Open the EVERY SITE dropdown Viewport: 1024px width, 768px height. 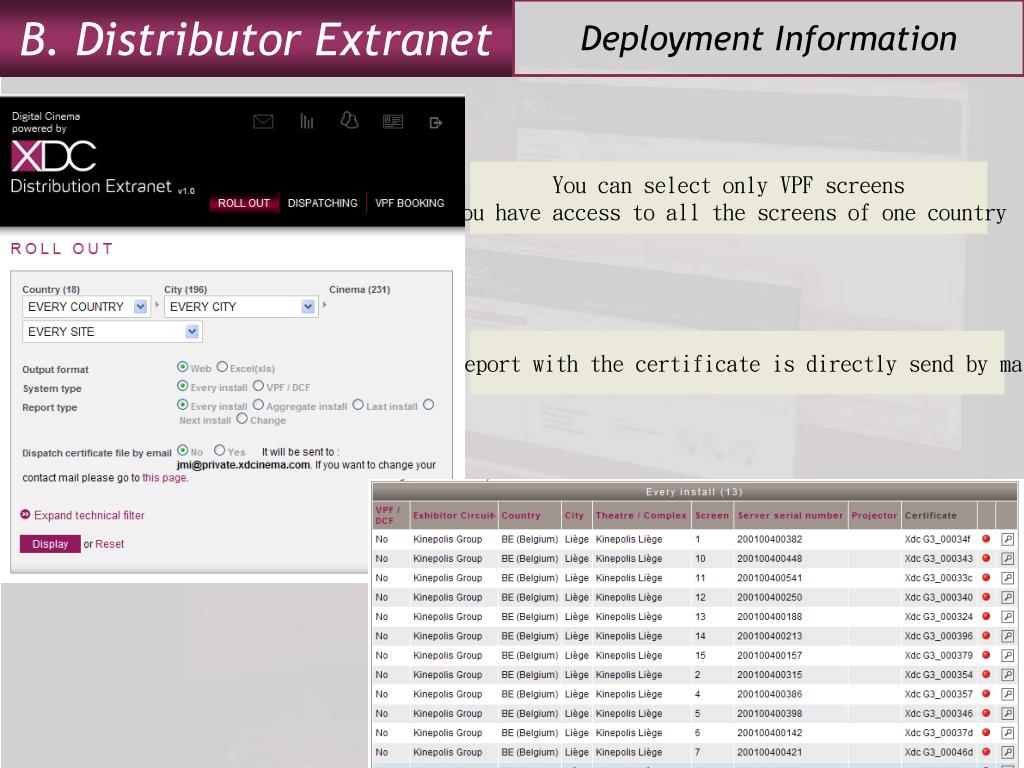[112, 332]
